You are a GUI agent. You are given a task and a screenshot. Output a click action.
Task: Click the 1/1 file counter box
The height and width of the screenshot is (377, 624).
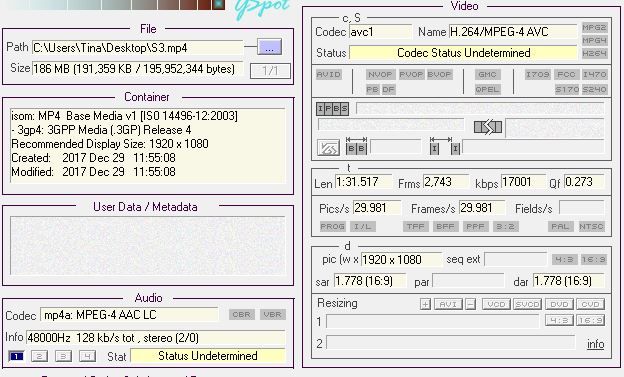270,71
